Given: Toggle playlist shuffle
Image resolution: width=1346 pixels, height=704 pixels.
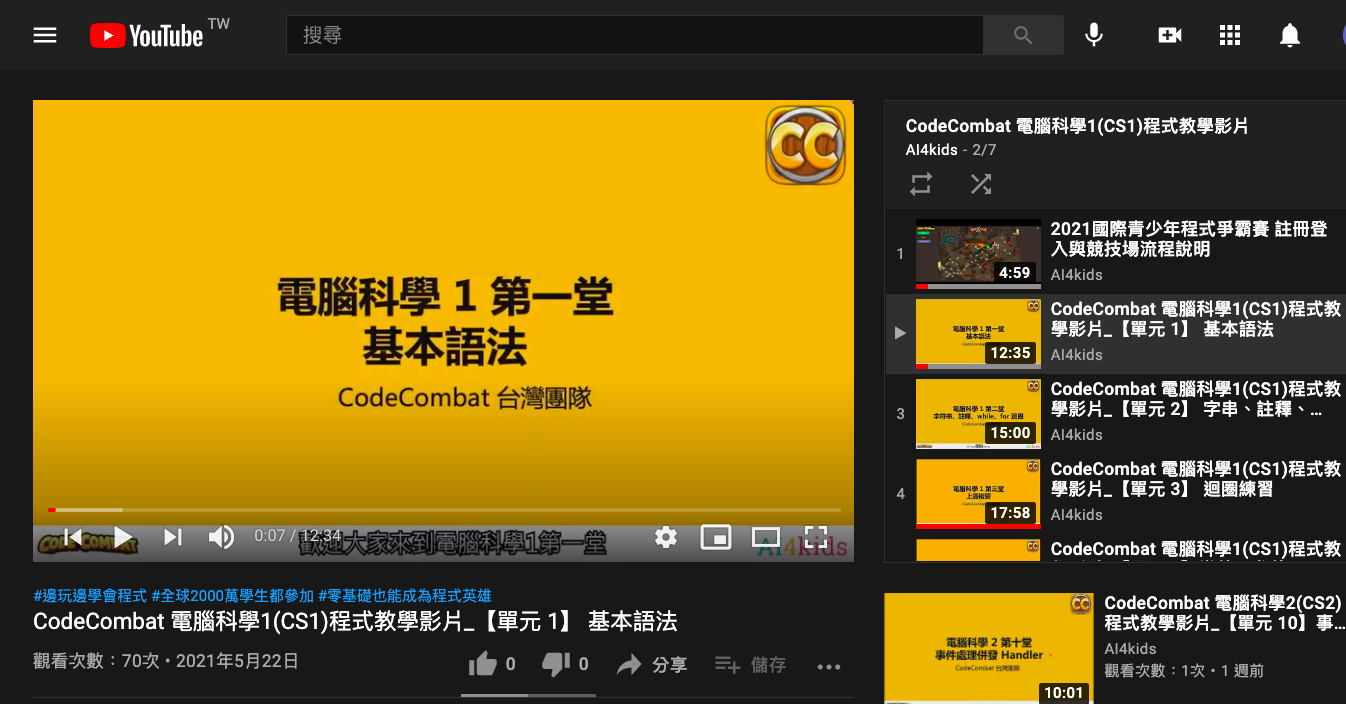Looking at the screenshot, I should pos(981,184).
